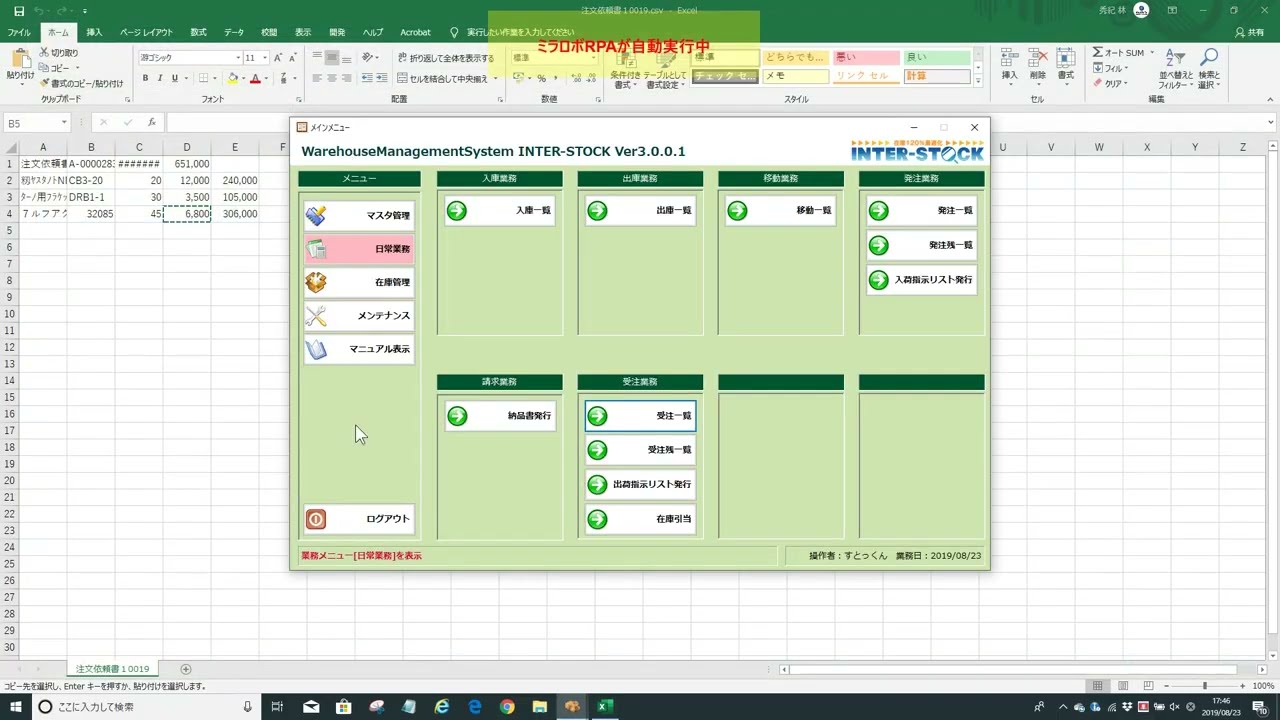Click the red font color icon
Screen dimensions: 1280x720
tap(256, 78)
